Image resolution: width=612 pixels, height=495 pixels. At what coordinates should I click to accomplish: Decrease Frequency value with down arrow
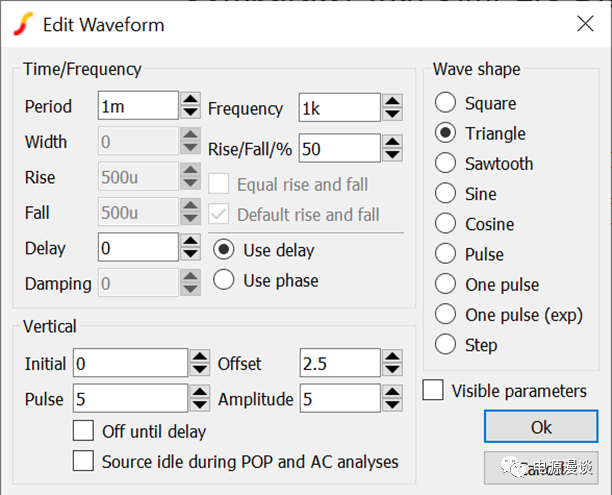point(392,113)
